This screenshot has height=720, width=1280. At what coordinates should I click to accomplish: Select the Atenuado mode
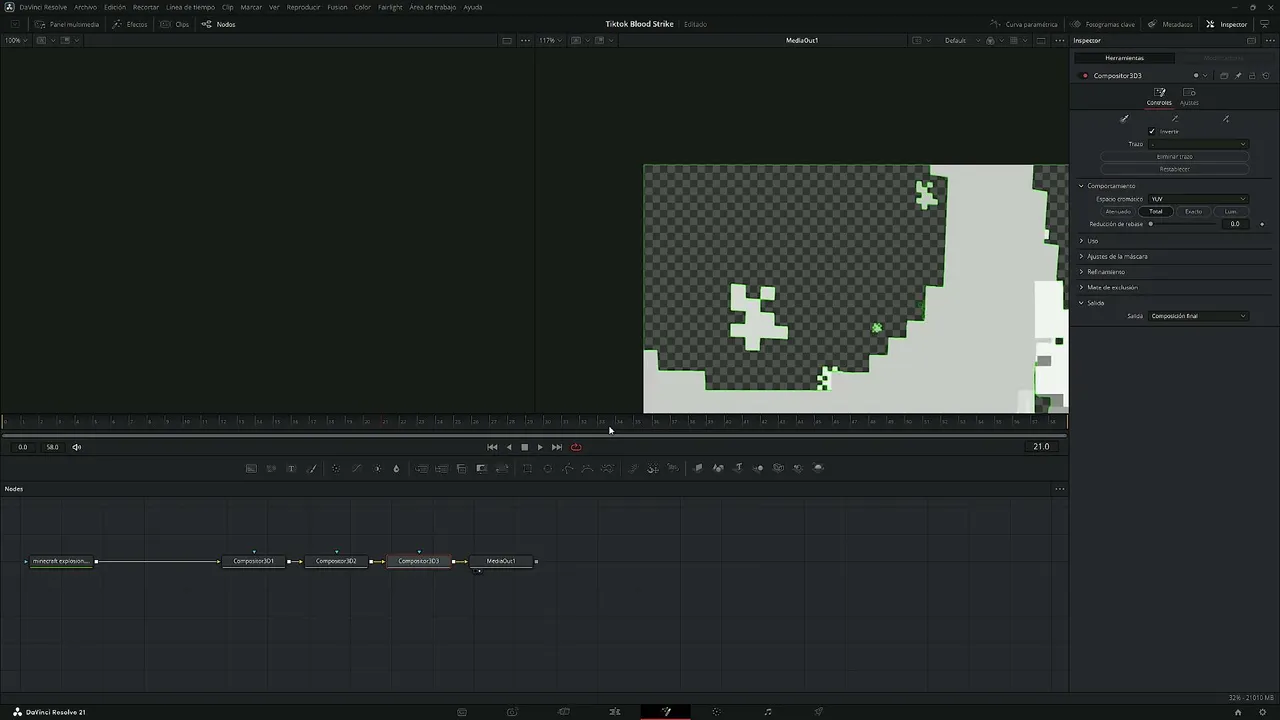[x=1118, y=212]
